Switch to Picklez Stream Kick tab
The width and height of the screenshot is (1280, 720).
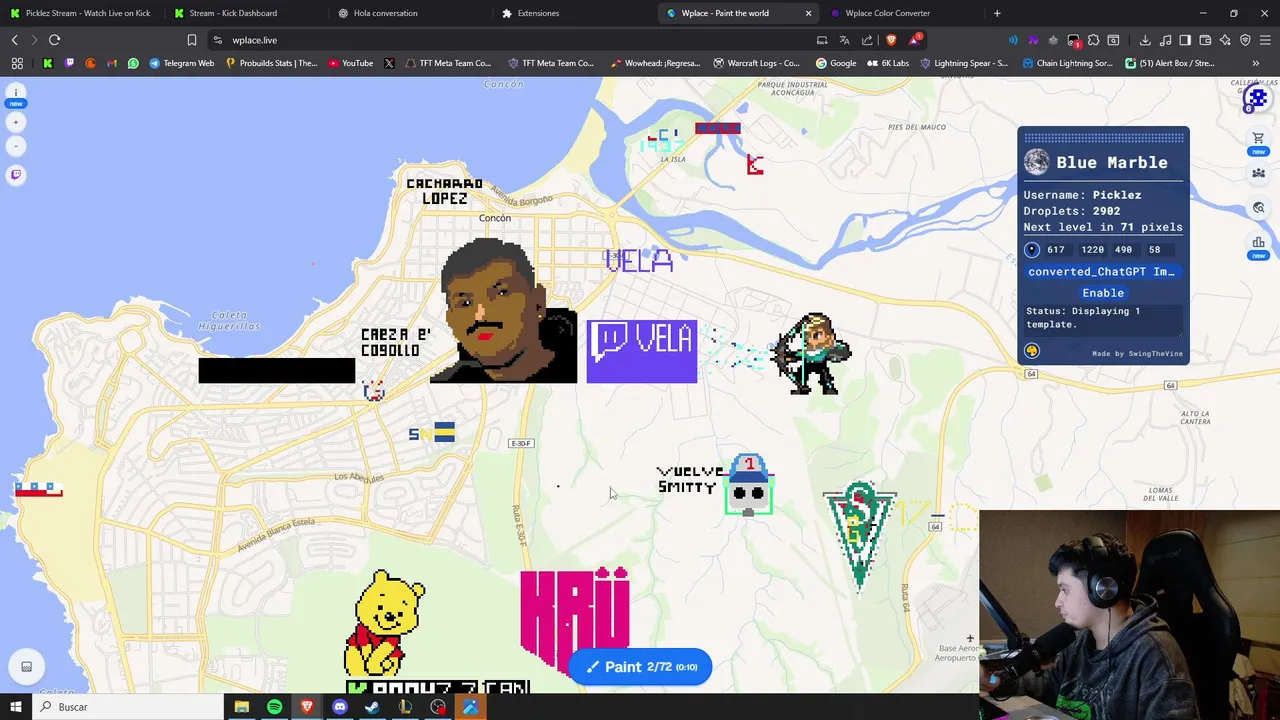click(80, 13)
